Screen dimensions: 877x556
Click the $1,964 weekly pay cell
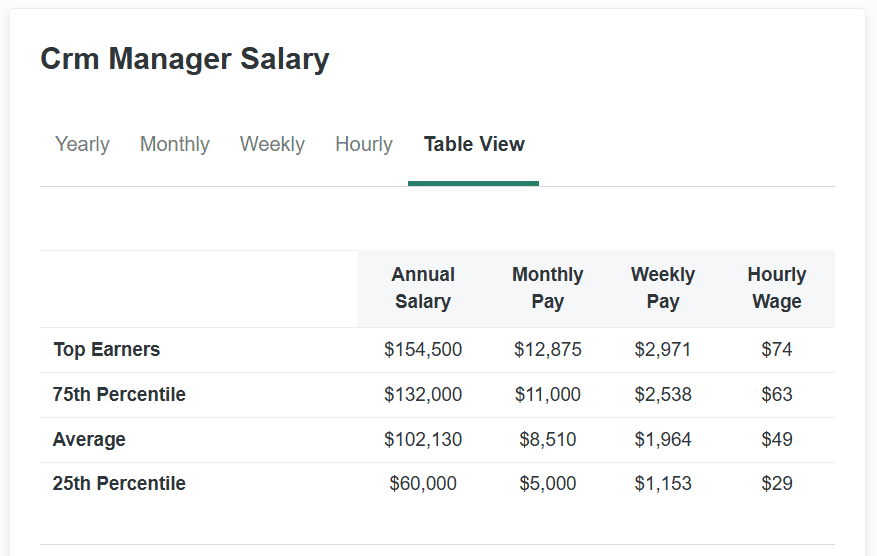tap(663, 440)
